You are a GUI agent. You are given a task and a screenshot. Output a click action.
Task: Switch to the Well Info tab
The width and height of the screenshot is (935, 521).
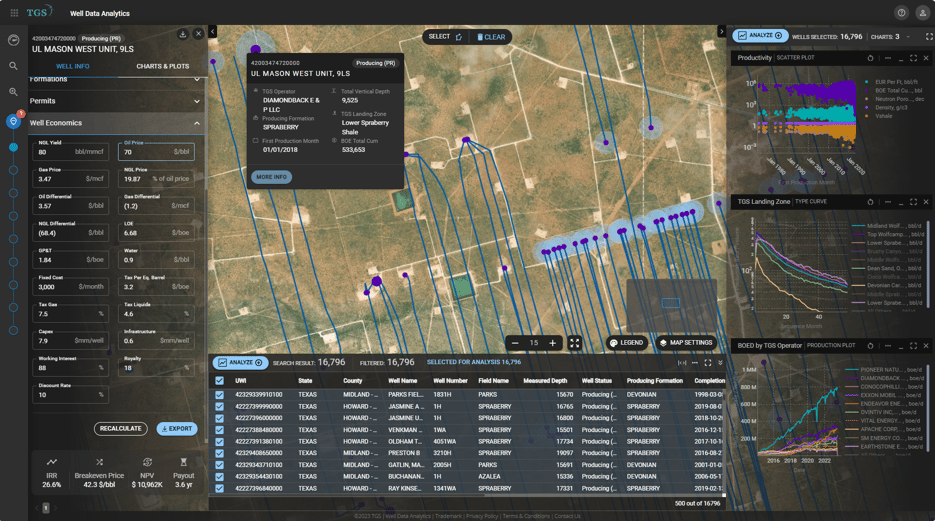(73, 66)
